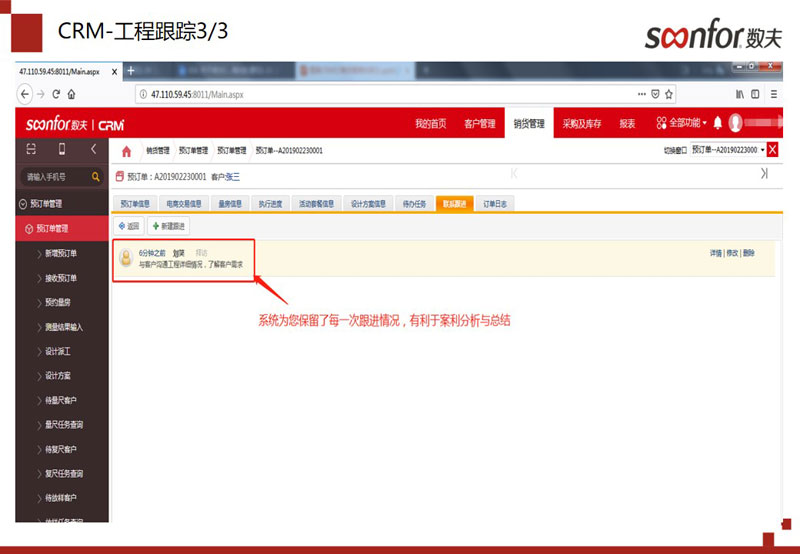Click the search magnifier in phone number box
Screen dimensions: 800x554
pyautogui.click(x=96, y=177)
